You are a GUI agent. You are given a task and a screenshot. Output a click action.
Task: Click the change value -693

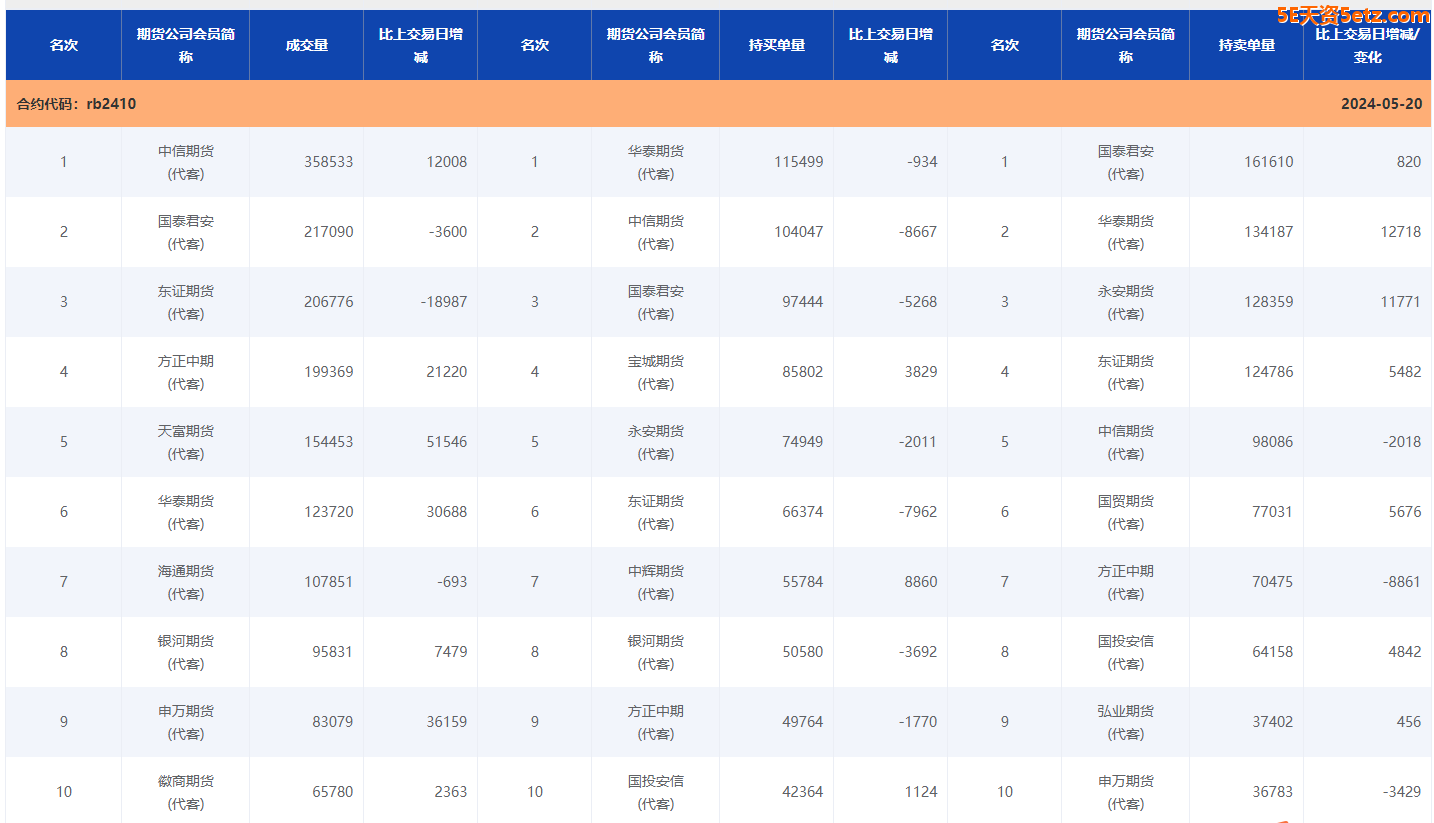[x=453, y=582]
